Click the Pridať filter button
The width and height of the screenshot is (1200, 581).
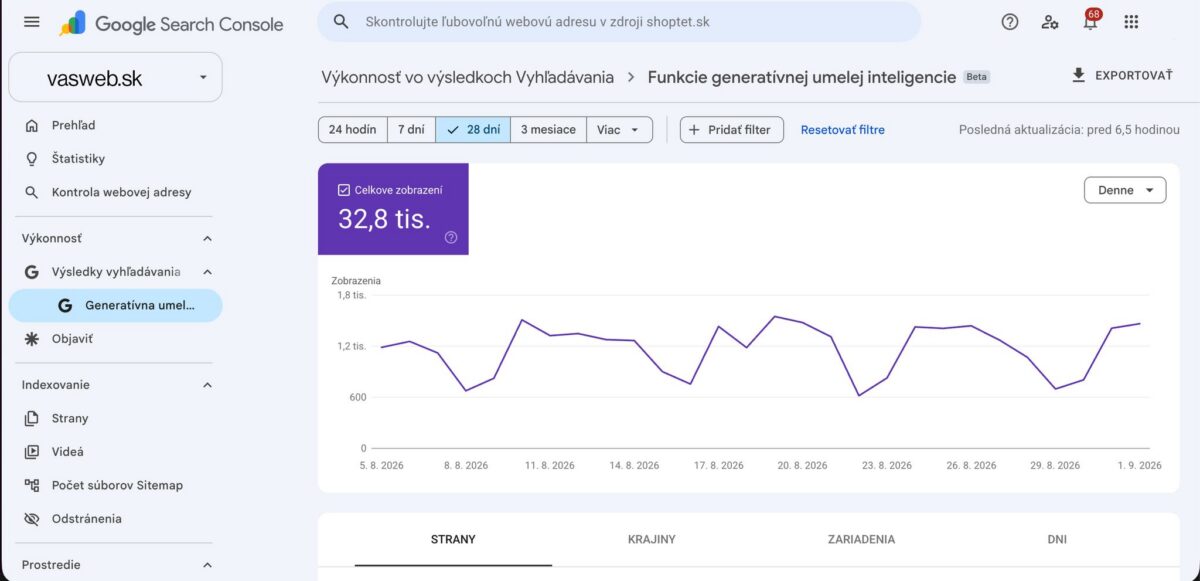click(732, 130)
